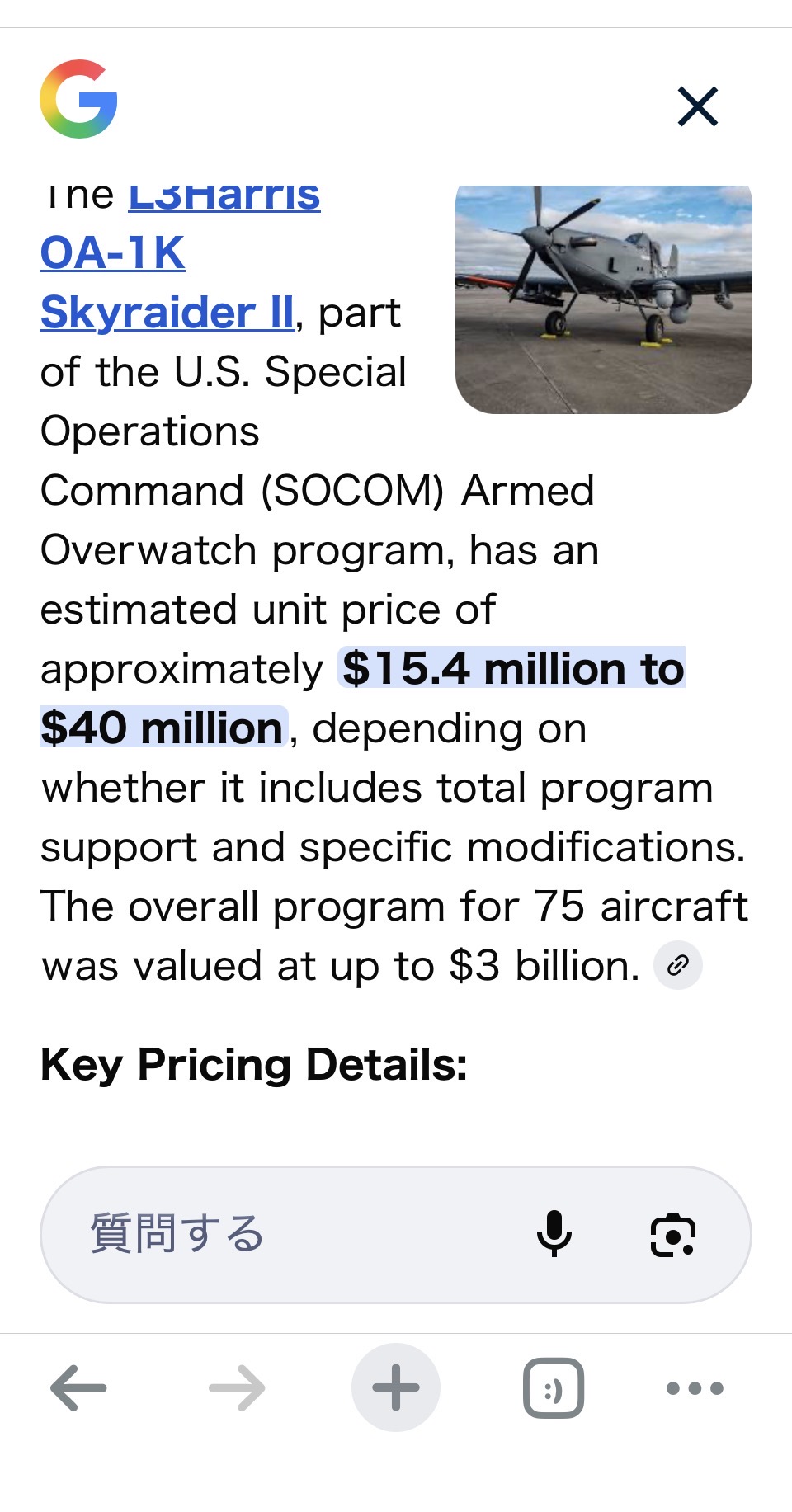Open the three-dot more options menu
The height and width of the screenshot is (1512, 792).
pyautogui.click(x=695, y=1388)
